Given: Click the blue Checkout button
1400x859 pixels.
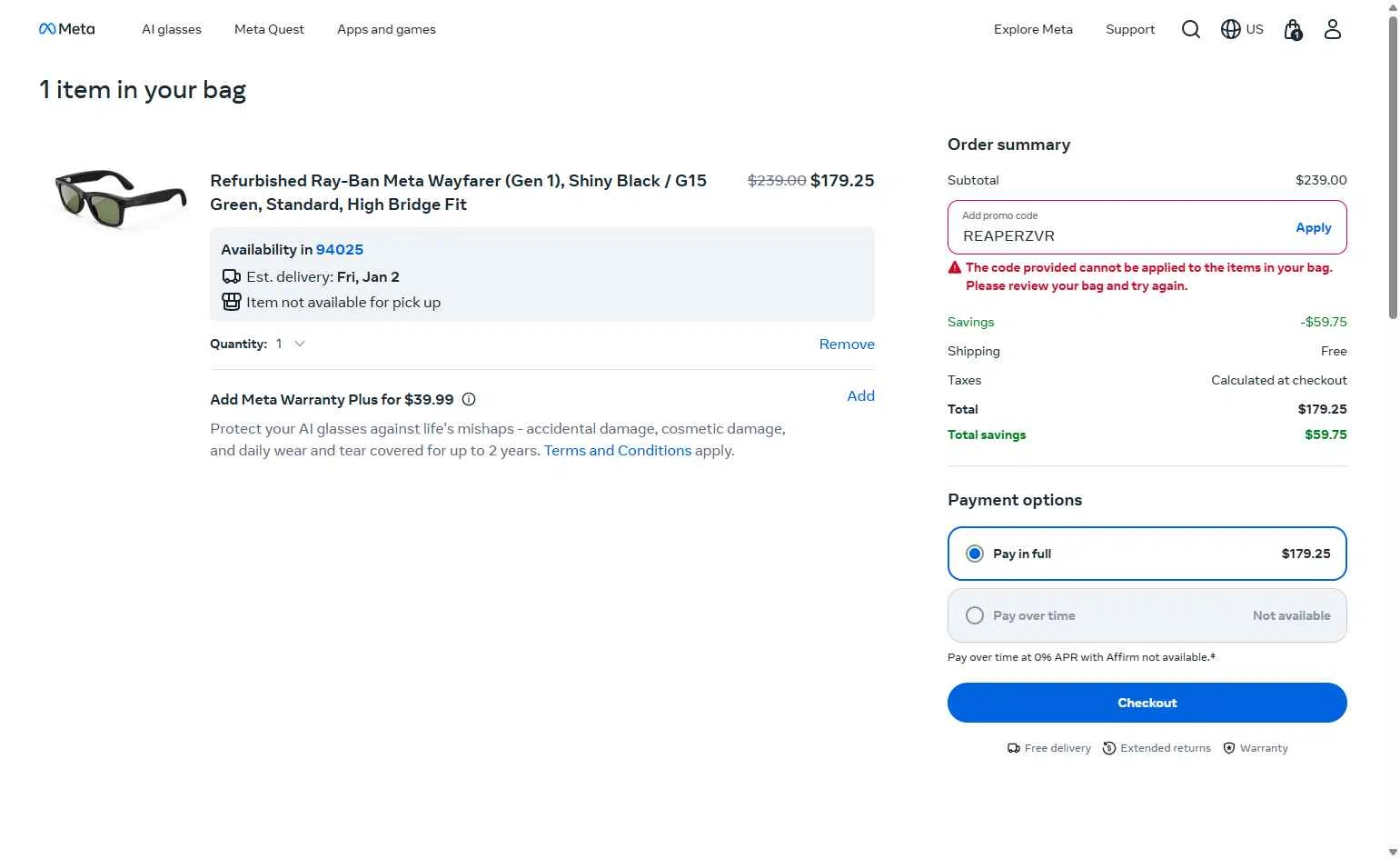Looking at the screenshot, I should (1147, 703).
